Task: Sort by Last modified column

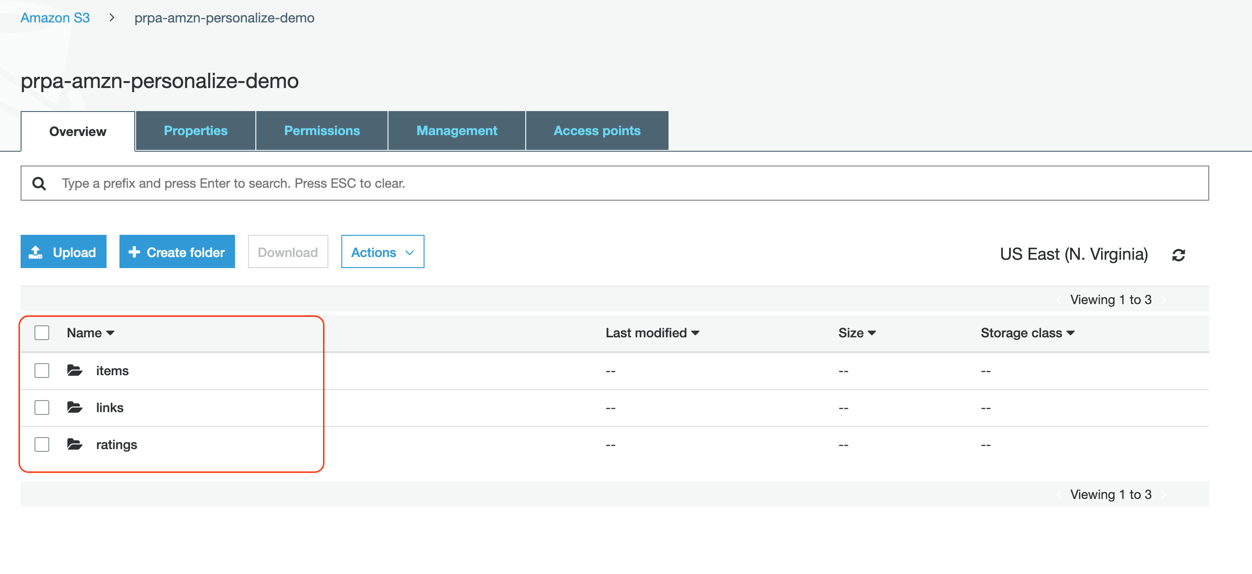Action: [652, 333]
